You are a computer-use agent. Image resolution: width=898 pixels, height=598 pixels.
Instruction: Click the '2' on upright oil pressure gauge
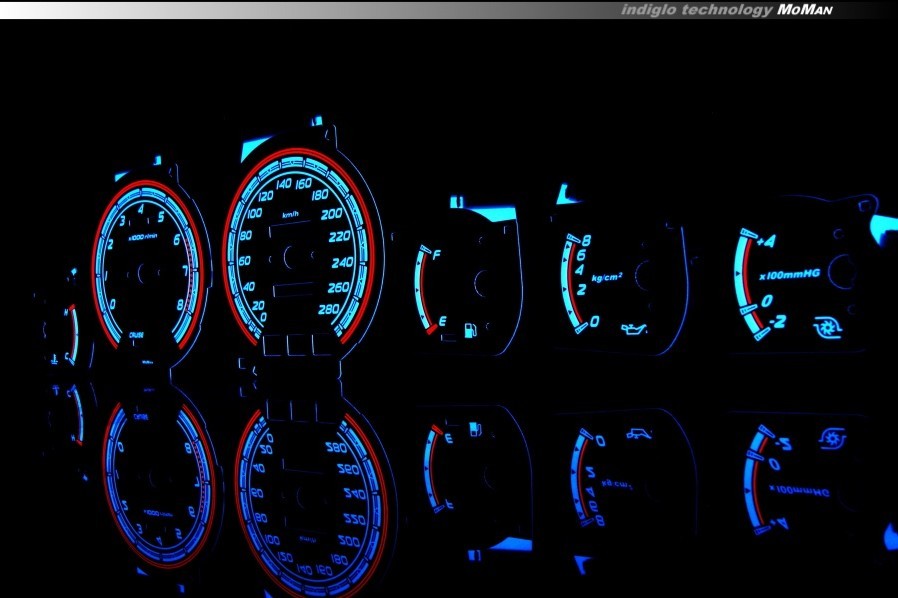(581, 289)
